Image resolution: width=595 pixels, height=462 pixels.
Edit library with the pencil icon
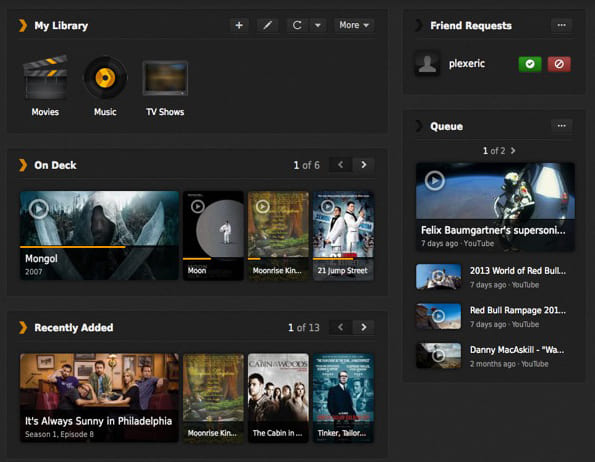(268, 25)
